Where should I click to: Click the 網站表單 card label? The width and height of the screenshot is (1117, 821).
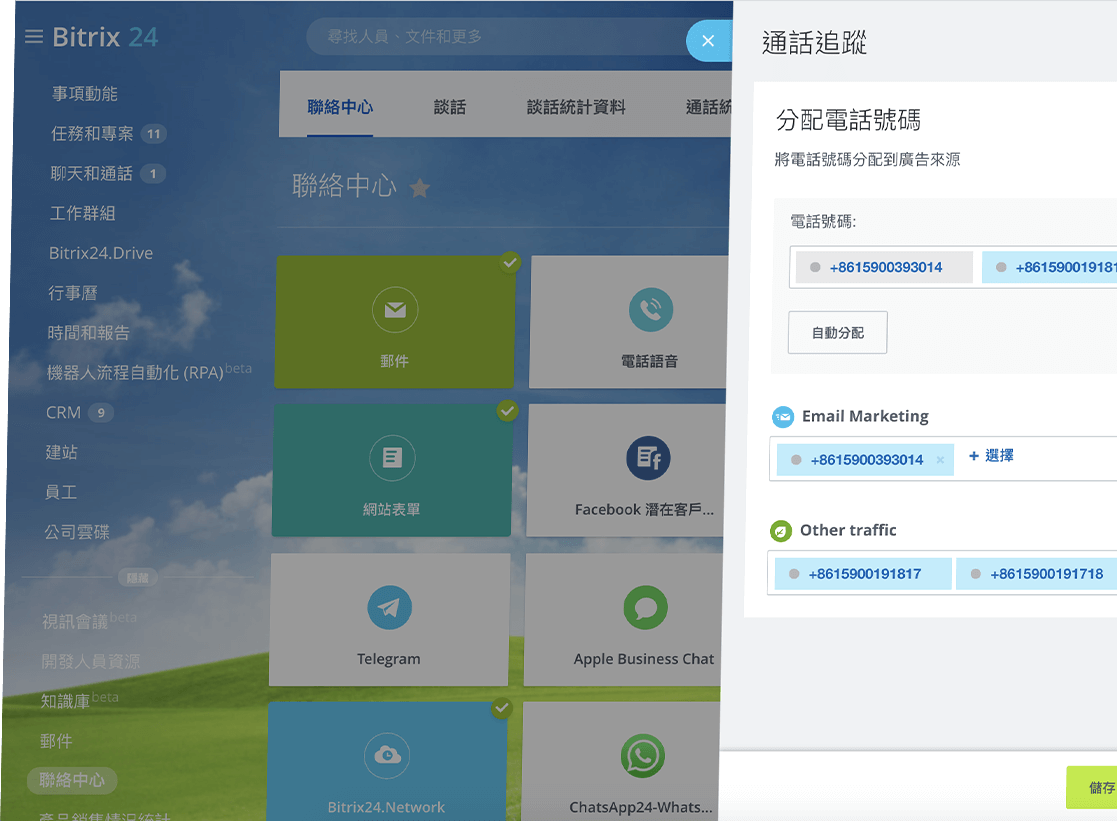tap(391, 510)
